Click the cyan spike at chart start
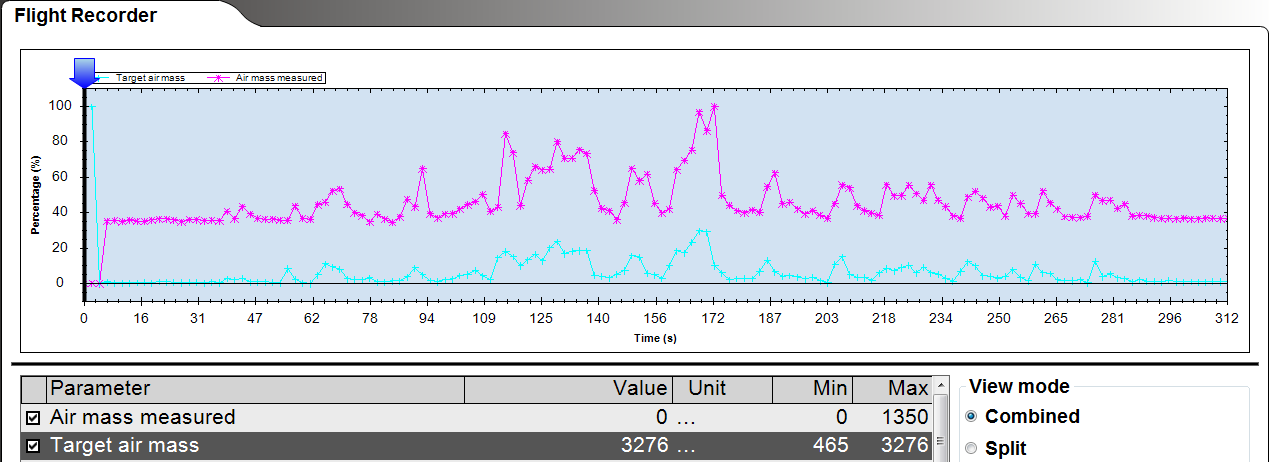The height and width of the screenshot is (462, 1269). 92,106
